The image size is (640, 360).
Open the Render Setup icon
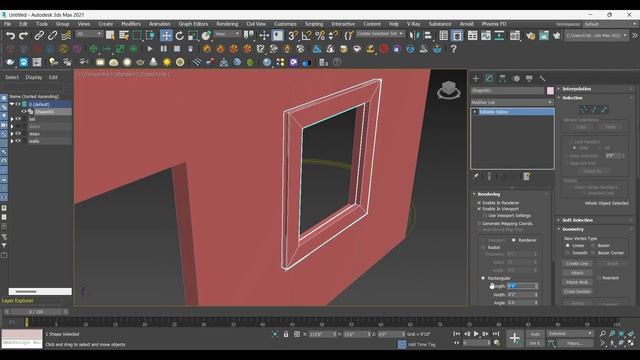[x=530, y=36]
